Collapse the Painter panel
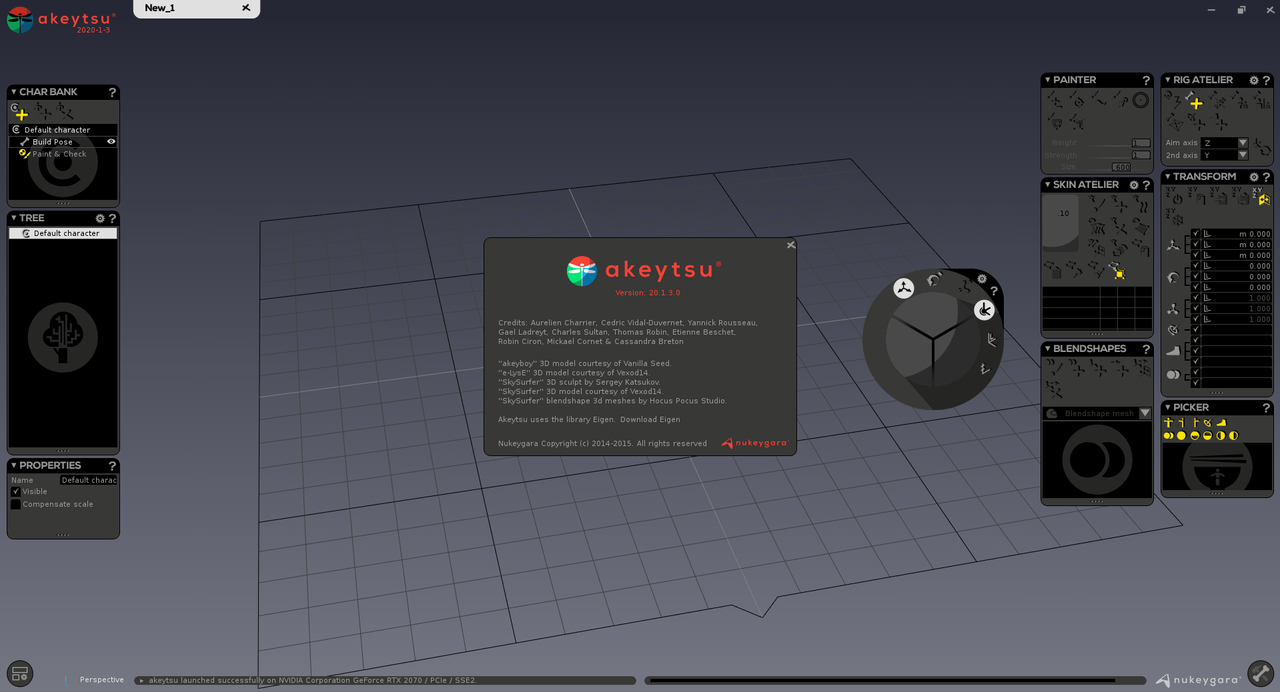The height and width of the screenshot is (692, 1280). (x=1048, y=80)
